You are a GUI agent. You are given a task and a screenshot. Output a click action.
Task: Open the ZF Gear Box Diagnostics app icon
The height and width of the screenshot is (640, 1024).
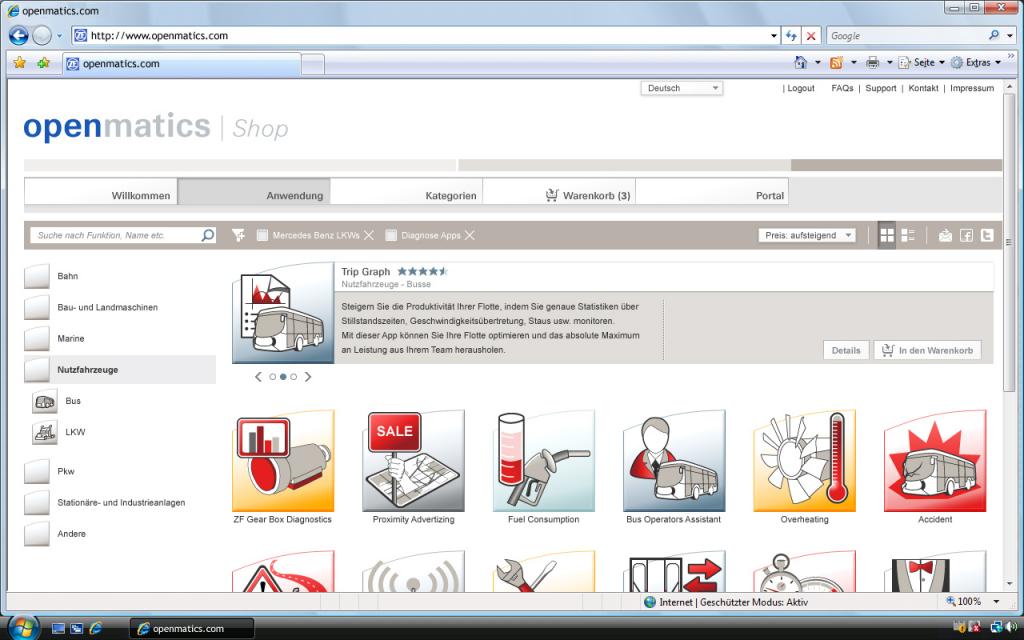283,461
